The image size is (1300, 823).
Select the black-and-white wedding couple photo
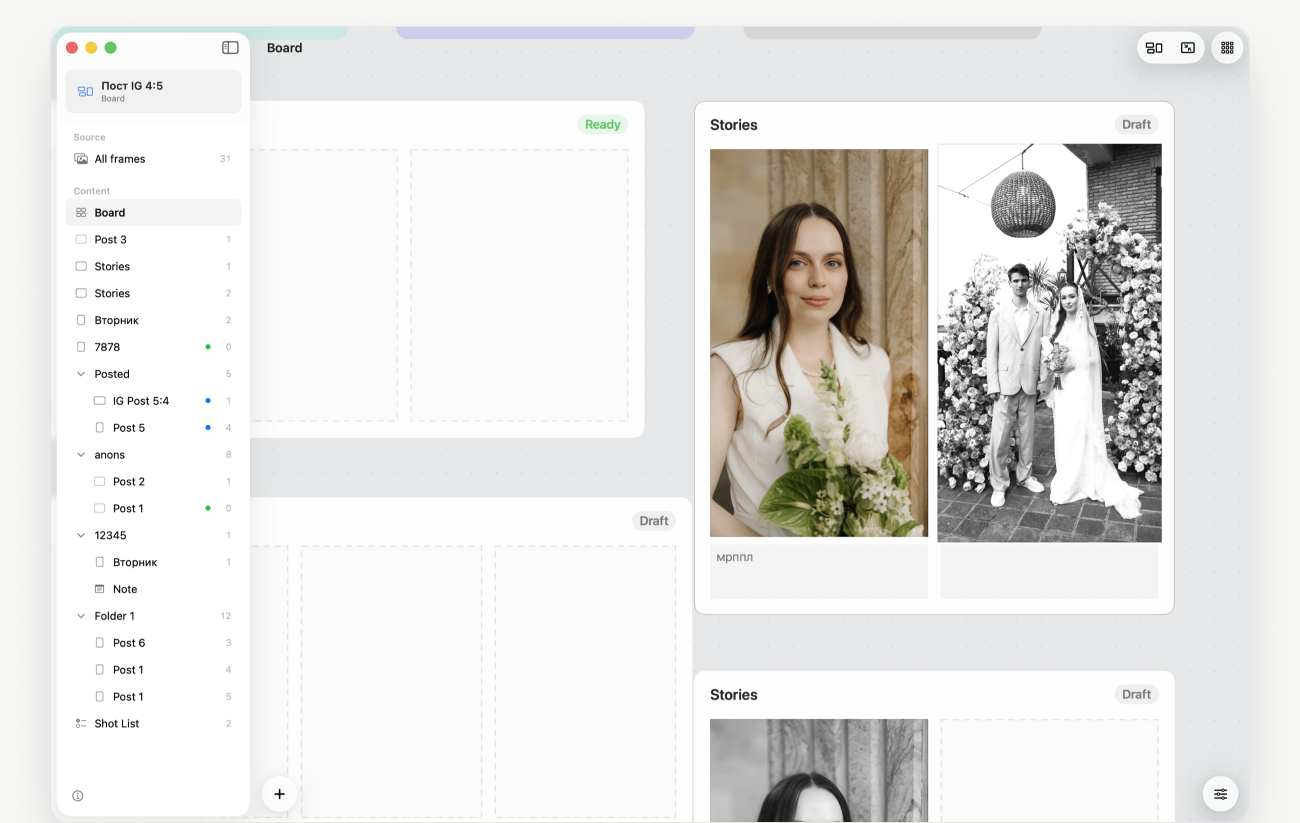coord(1049,343)
